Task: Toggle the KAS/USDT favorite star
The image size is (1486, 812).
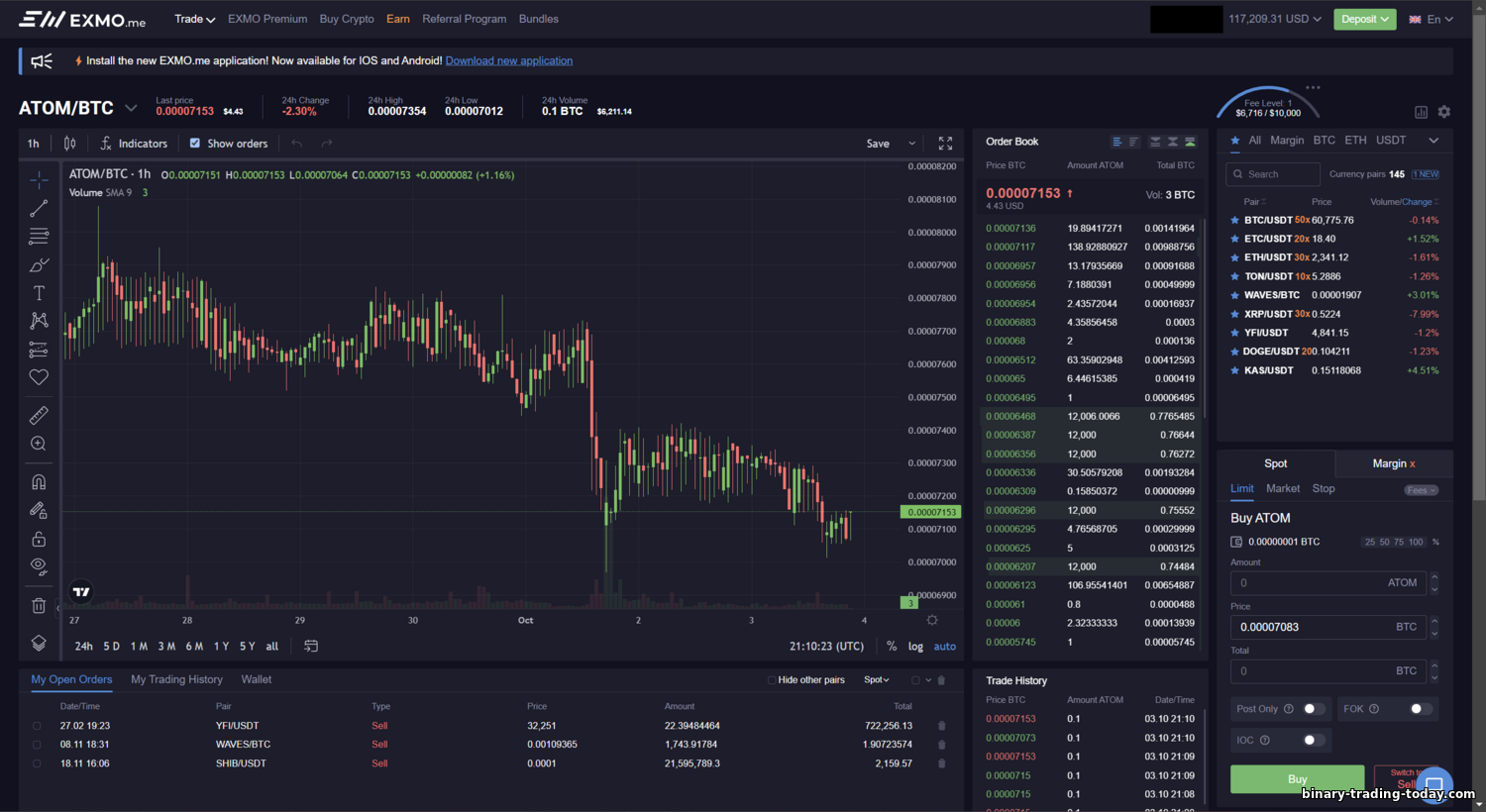Action: [x=1234, y=370]
